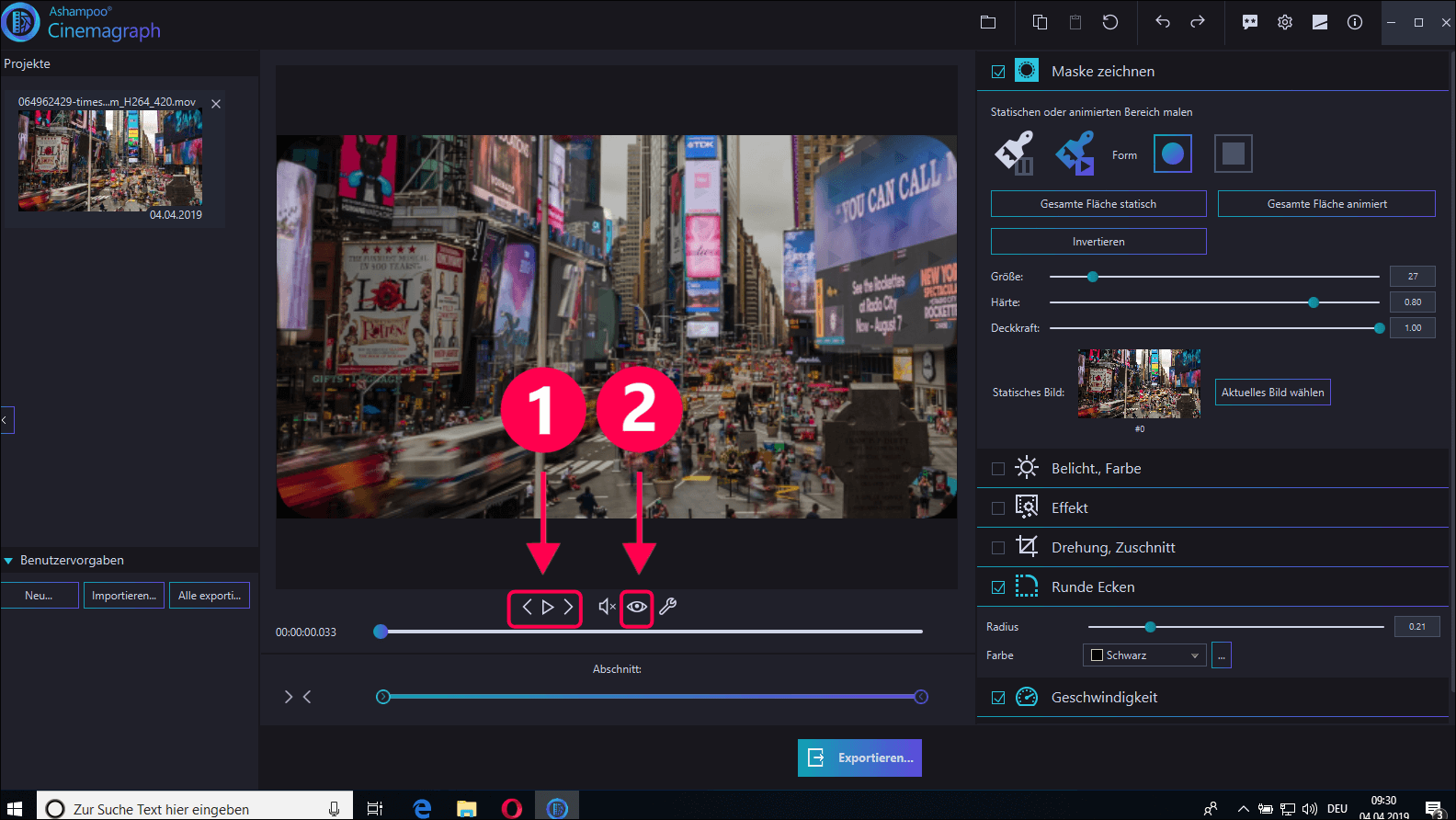Enable Belicht., Farbe checkbox
This screenshot has width=1456, height=820.
(998, 469)
